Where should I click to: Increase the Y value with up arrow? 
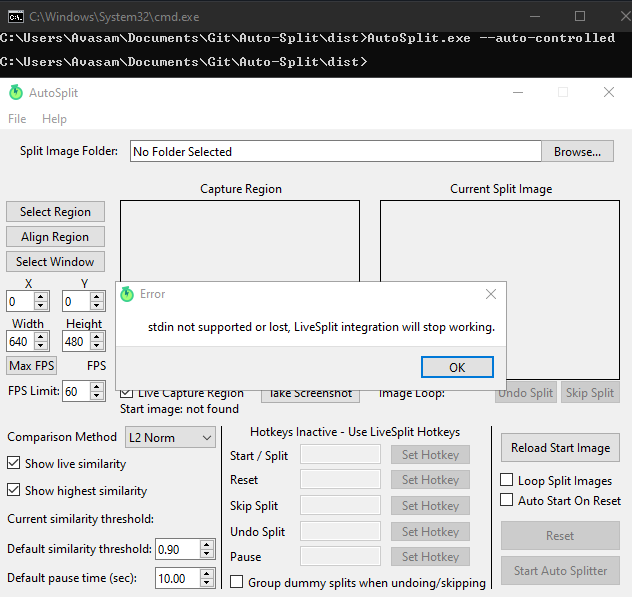pos(97,297)
